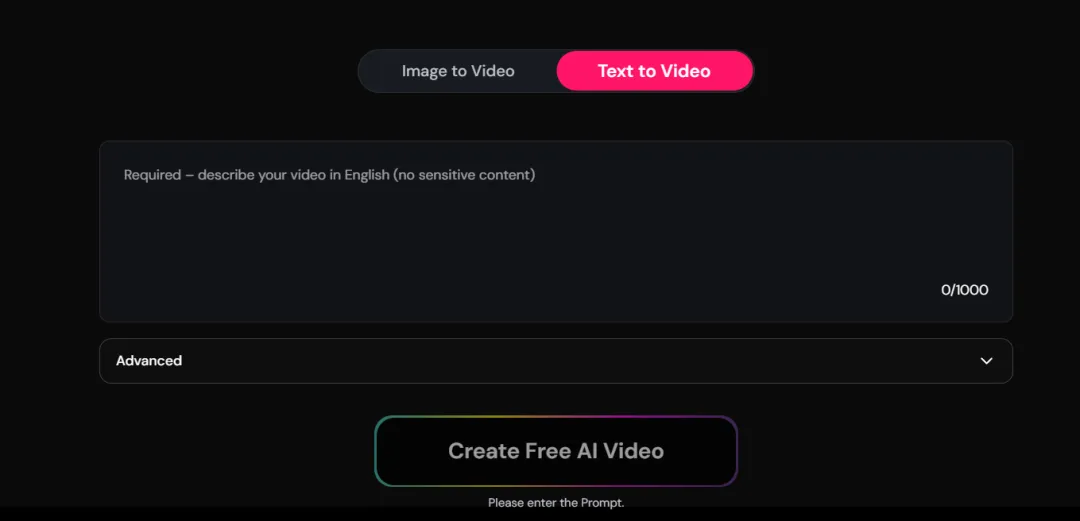Image resolution: width=1080 pixels, height=521 pixels.
Task: Toggle mode to Text to Video
Action: [654, 71]
